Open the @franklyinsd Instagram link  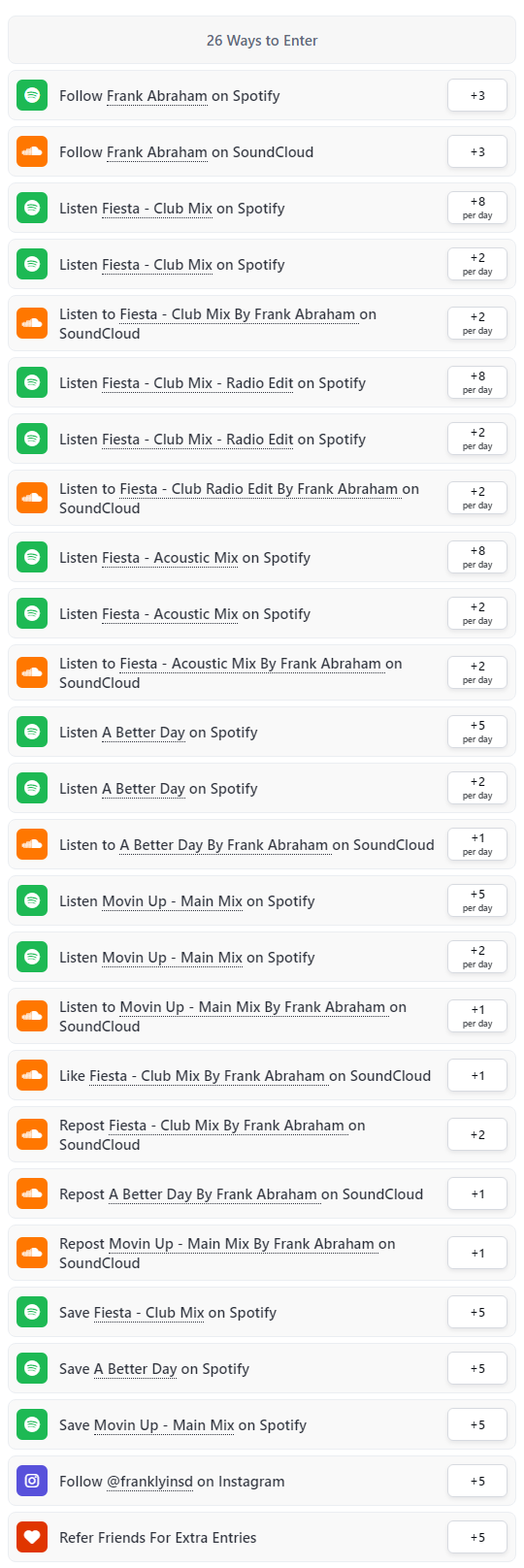click(149, 1482)
